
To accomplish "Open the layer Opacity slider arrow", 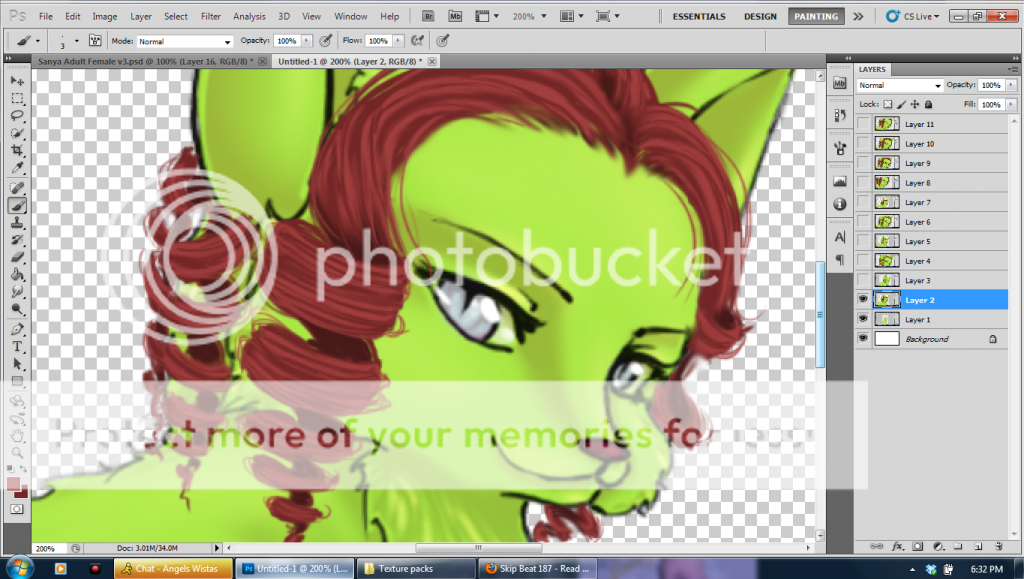I will (x=1014, y=86).
